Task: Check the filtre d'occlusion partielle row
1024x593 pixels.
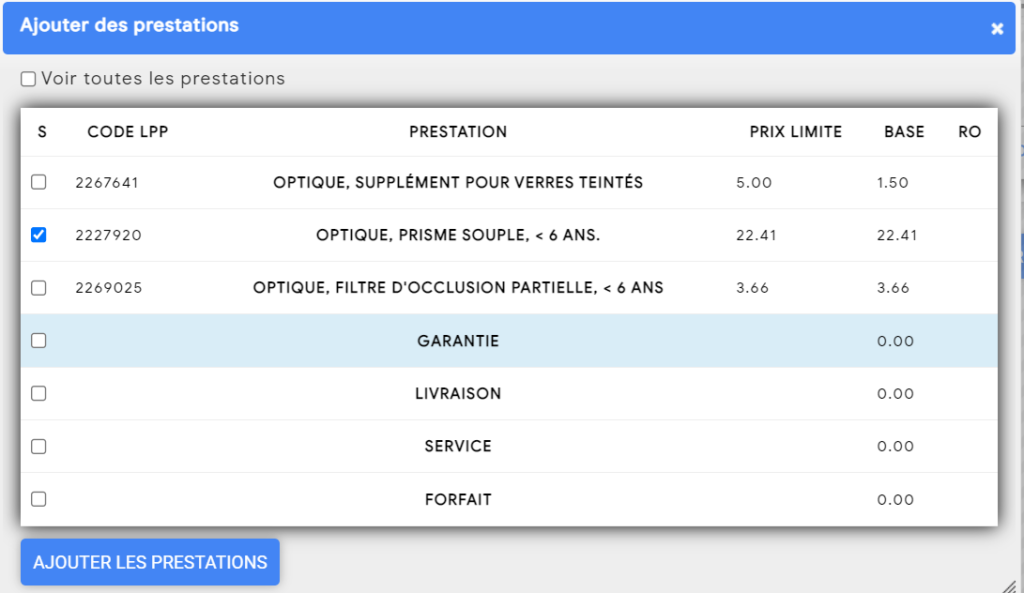Action: (39, 287)
